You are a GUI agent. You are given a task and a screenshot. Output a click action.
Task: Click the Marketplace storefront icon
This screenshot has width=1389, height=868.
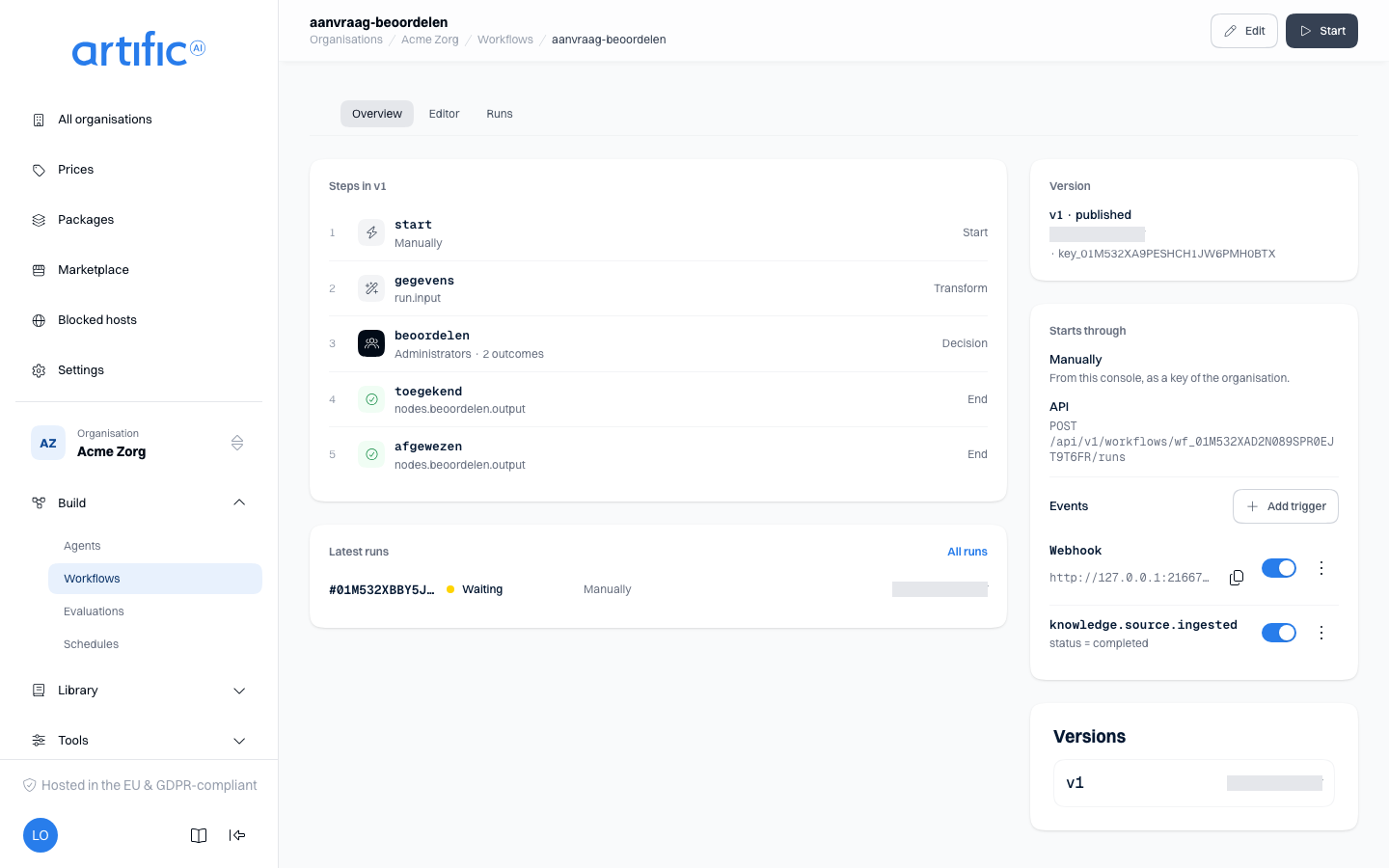pyautogui.click(x=39, y=270)
